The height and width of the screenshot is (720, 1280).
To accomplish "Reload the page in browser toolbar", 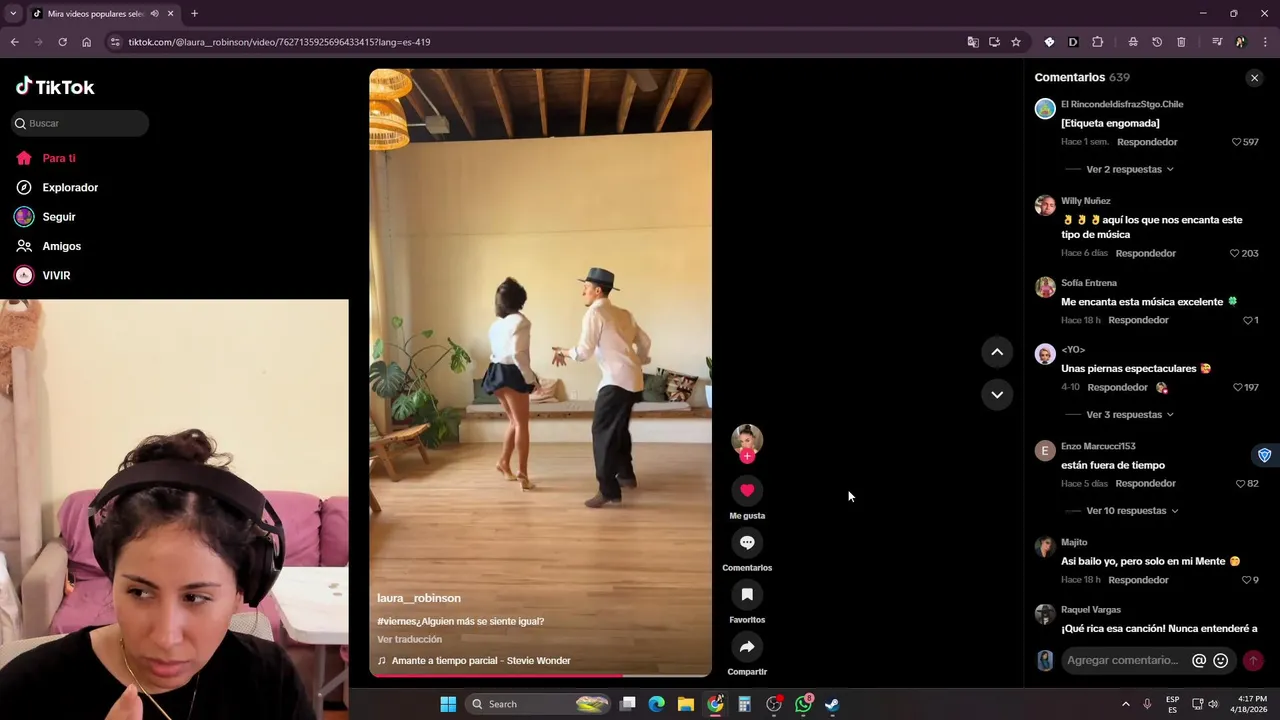I will click(x=62, y=42).
